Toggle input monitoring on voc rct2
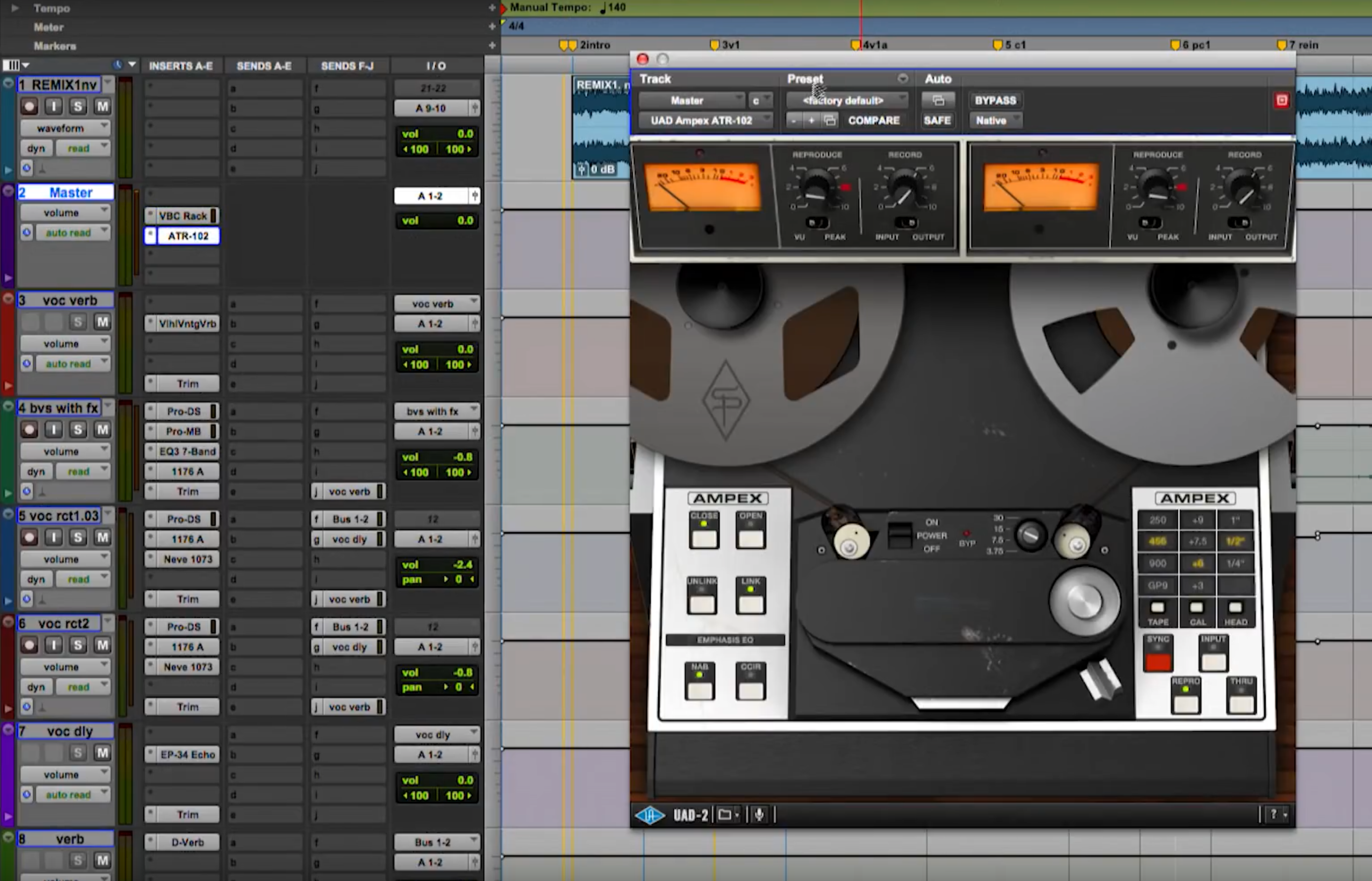This screenshot has height=881, width=1372. click(54, 645)
